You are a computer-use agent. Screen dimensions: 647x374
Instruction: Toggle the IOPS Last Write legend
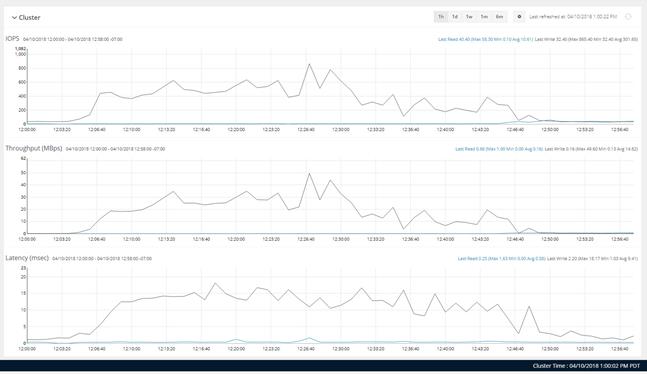pos(586,39)
